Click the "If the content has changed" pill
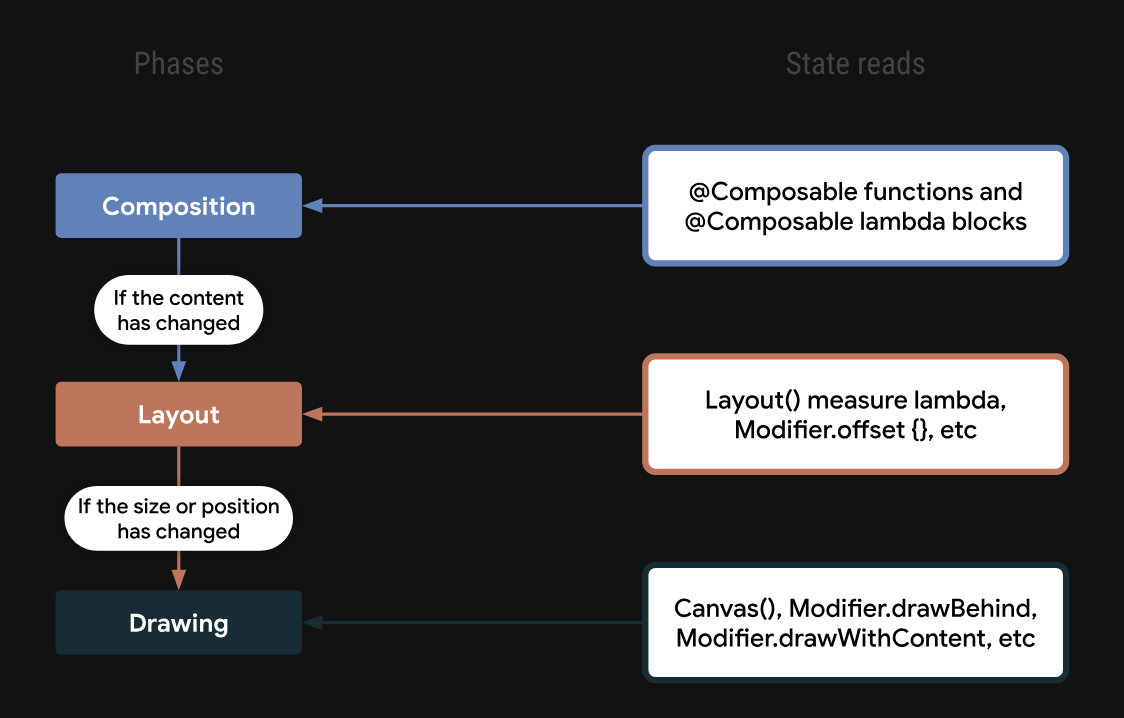 pyautogui.click(x=178, y=310)
